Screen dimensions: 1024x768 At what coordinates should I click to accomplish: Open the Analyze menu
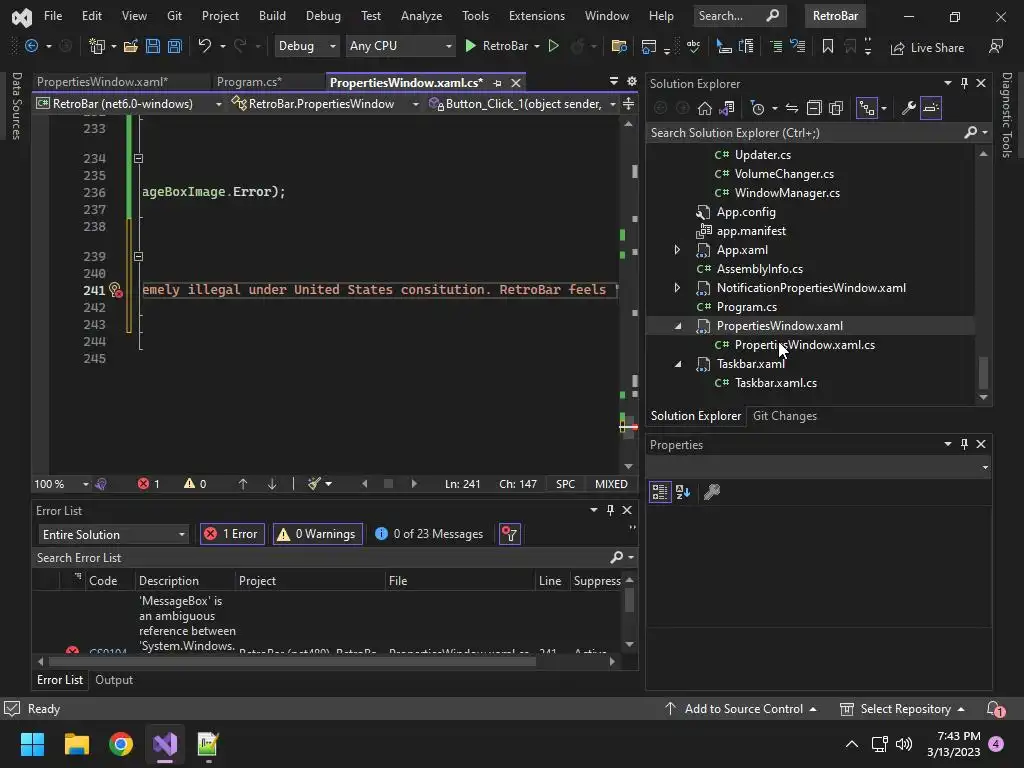coord(421,16)
